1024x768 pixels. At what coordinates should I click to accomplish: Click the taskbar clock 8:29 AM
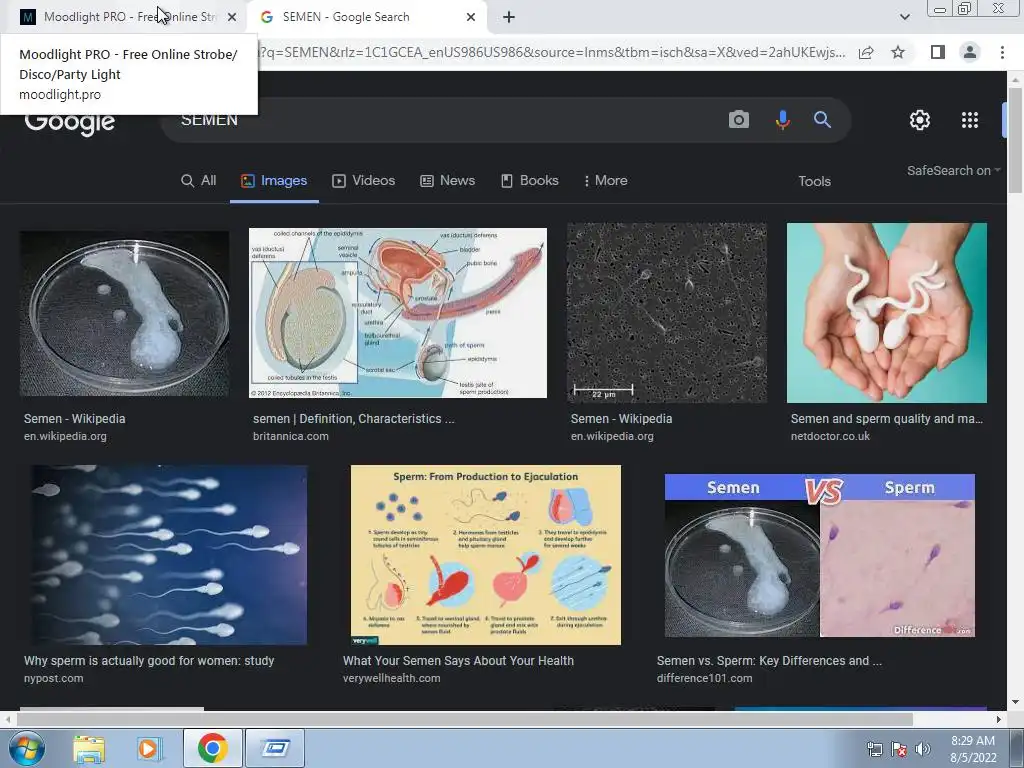click(972, 741)
